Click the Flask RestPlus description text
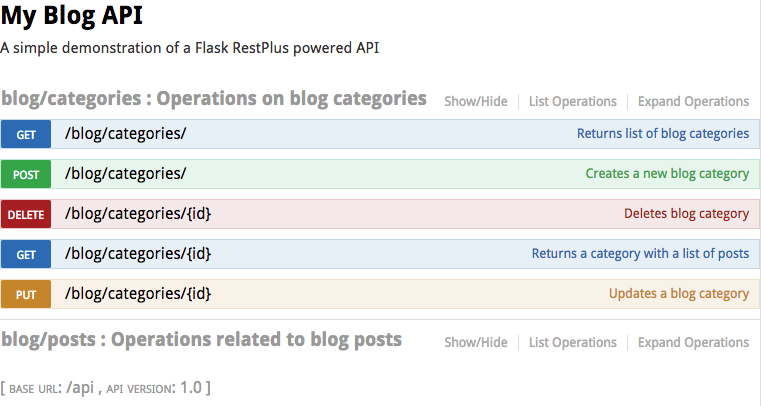This screenshot has height=406, width=761. click(190, 48)
